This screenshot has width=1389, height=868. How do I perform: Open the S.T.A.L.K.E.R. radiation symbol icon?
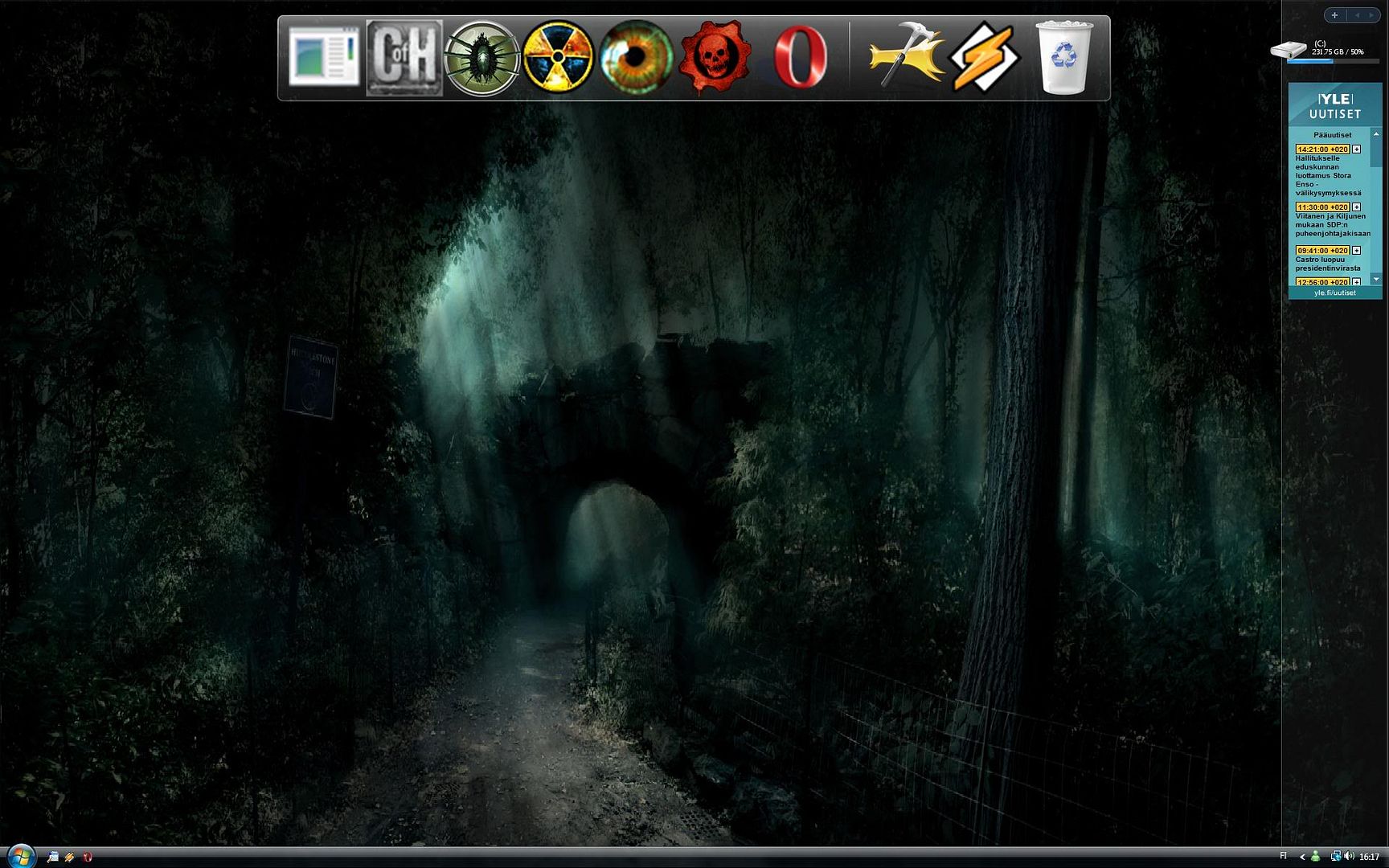click(x=557, y=58)
